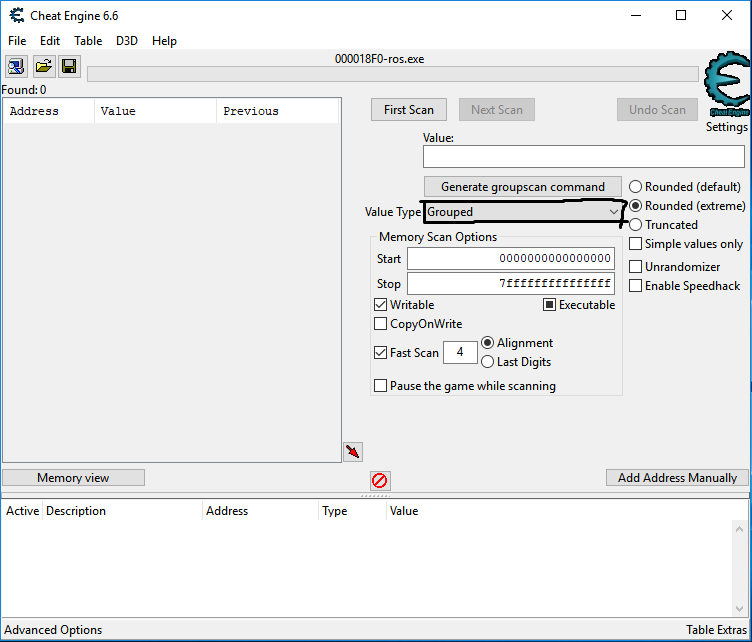Close the Cheat Engine window
This screenshot has height=642, width=752.
(727, 15)
